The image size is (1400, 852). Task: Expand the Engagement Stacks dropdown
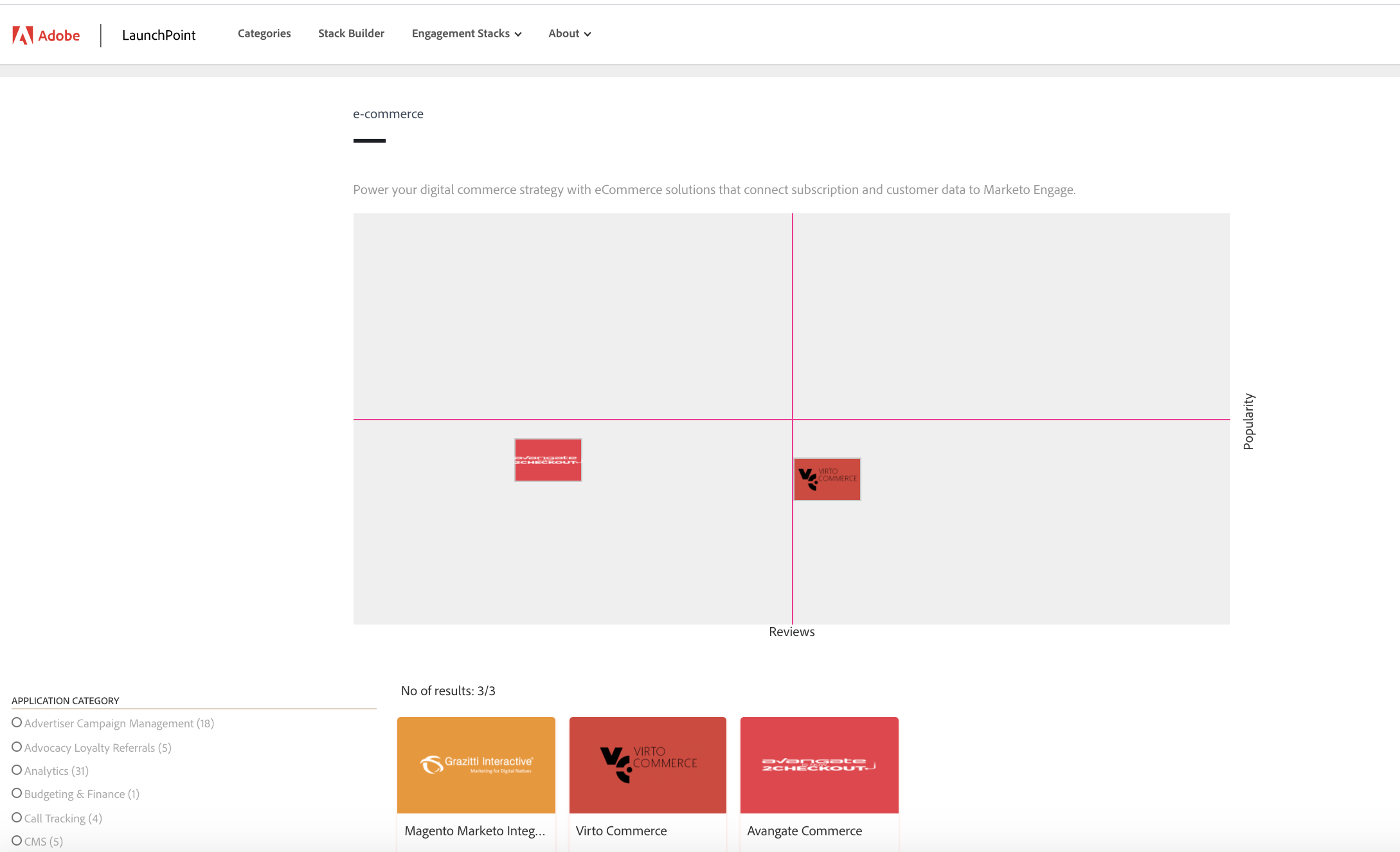[x=467, y=33]
